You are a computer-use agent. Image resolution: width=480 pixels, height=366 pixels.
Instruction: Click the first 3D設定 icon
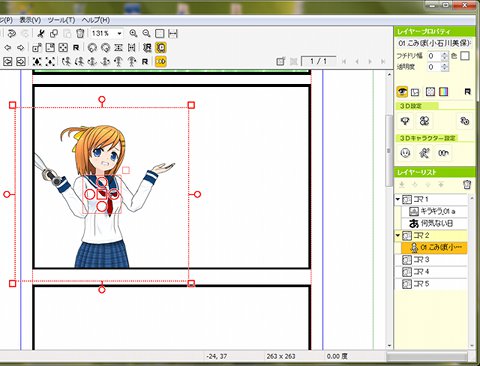pyautogui.click(x=405, y=121)
